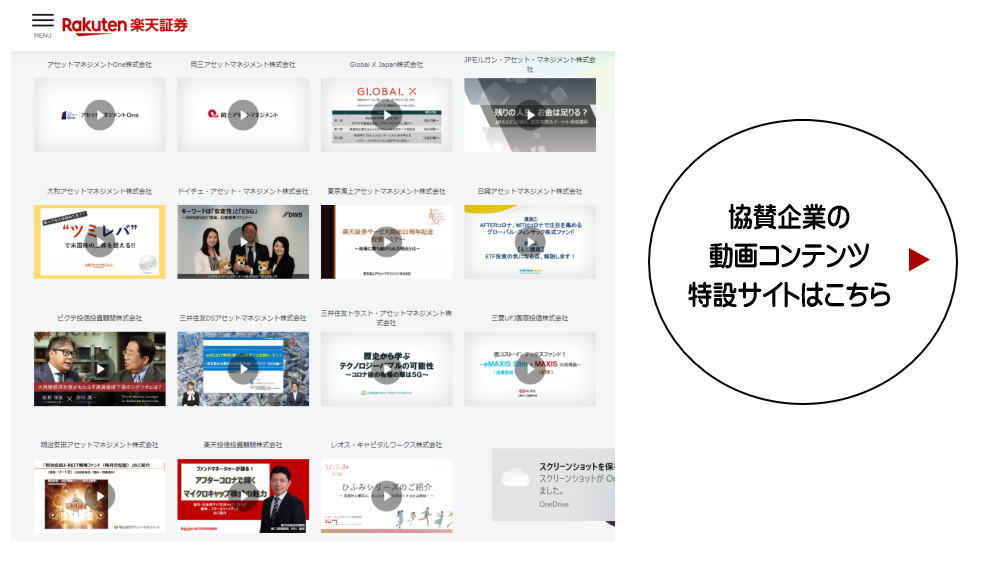The width and height of the screenshot is (1000, 580).
Task: Play the JPモルガン・アセット・マネジメント video
Action: tap(530, 115)
